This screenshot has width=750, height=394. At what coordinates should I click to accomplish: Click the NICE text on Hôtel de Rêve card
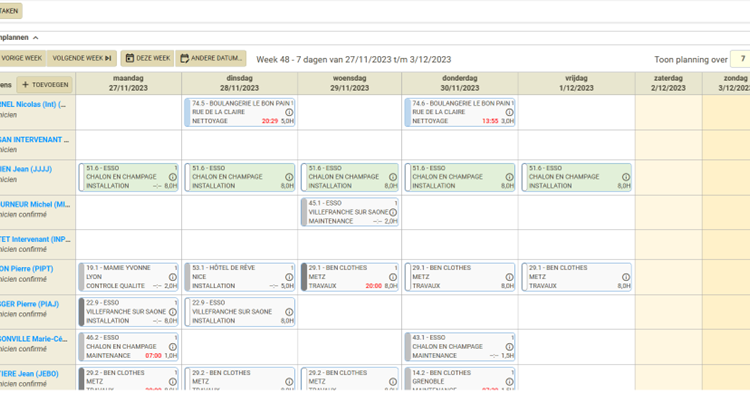pos(199,277)
